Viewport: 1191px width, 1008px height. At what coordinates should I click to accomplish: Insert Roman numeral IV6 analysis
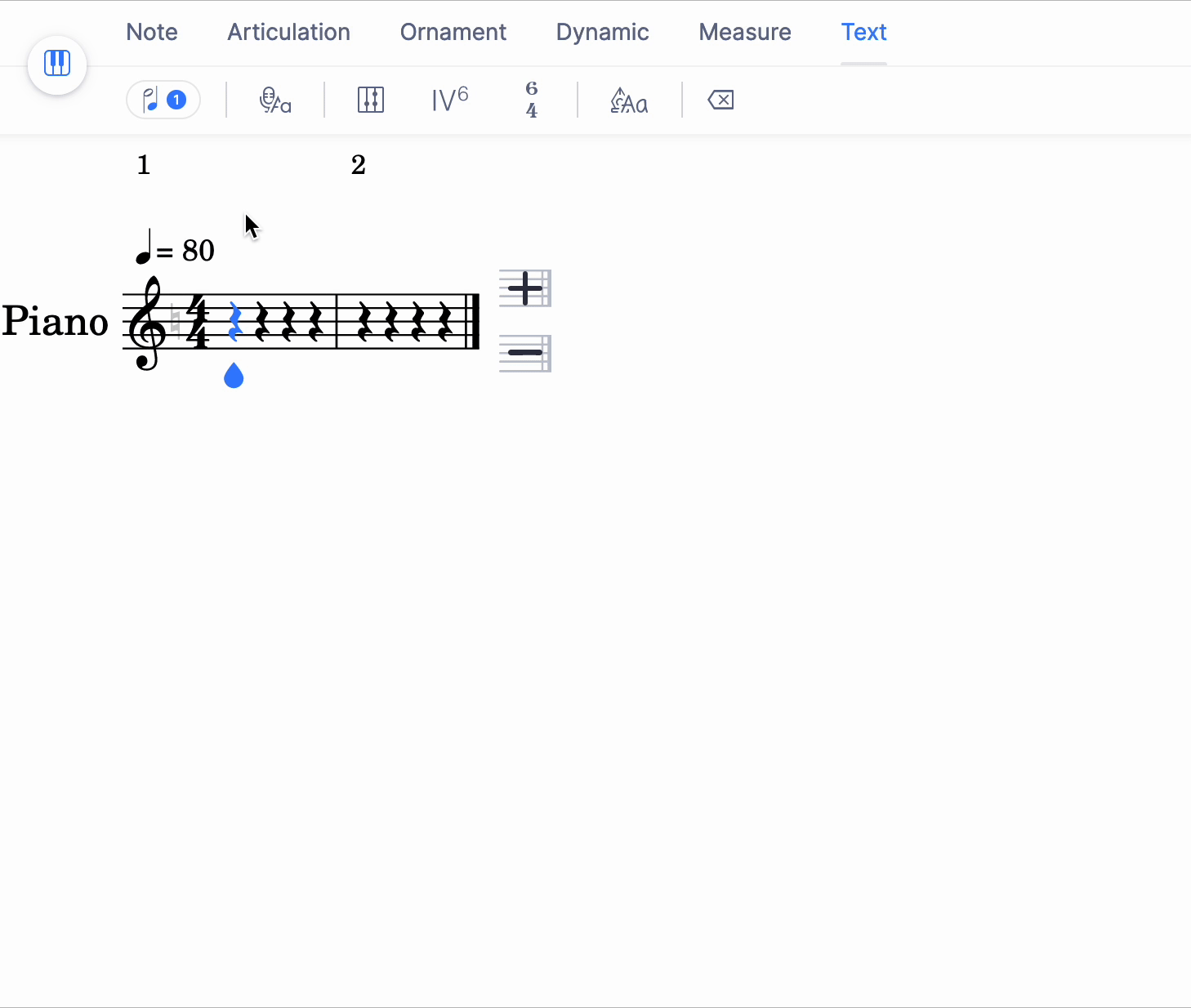[449, 100]
